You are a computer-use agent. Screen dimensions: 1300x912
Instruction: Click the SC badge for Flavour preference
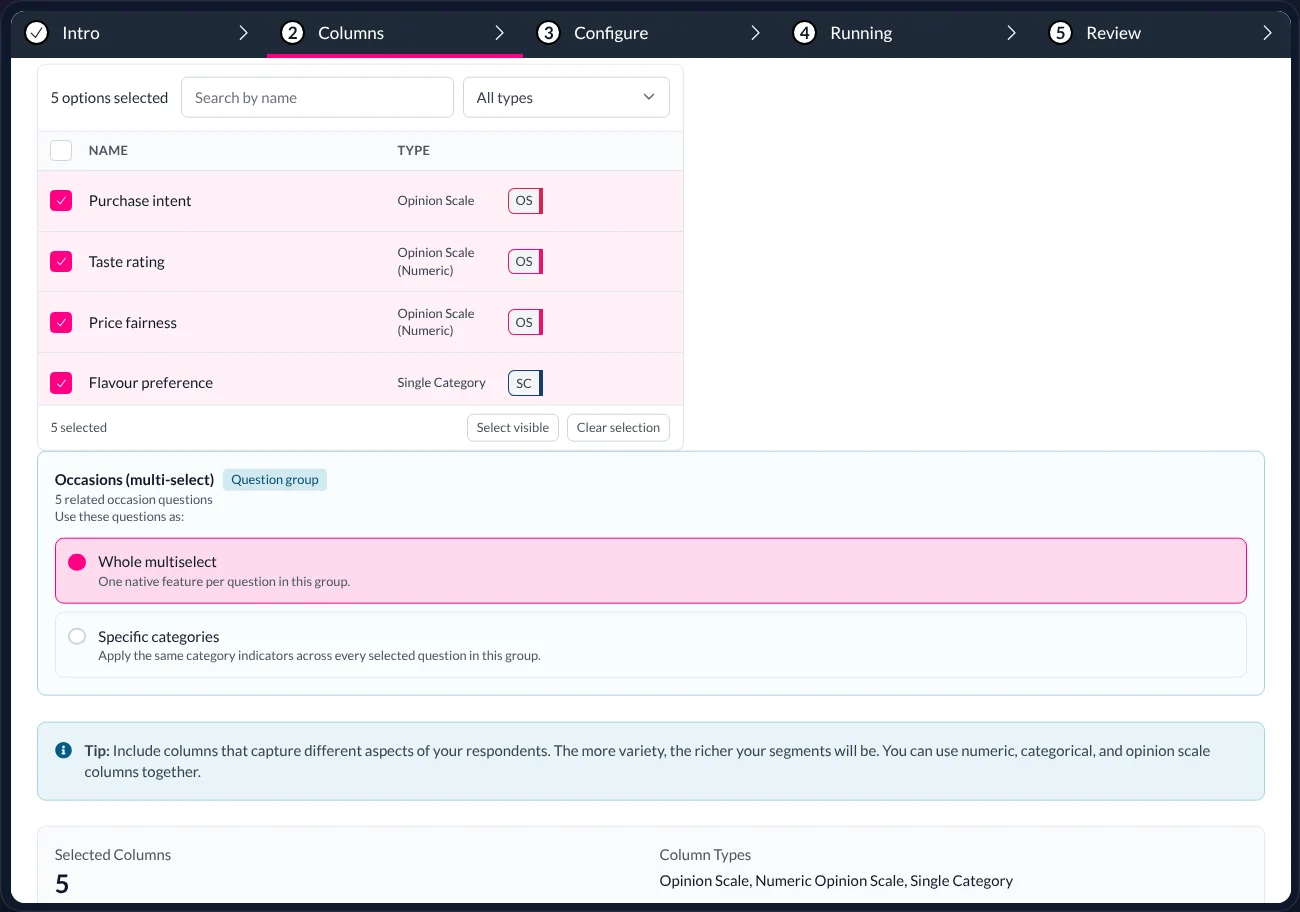[x=525, y=383]
